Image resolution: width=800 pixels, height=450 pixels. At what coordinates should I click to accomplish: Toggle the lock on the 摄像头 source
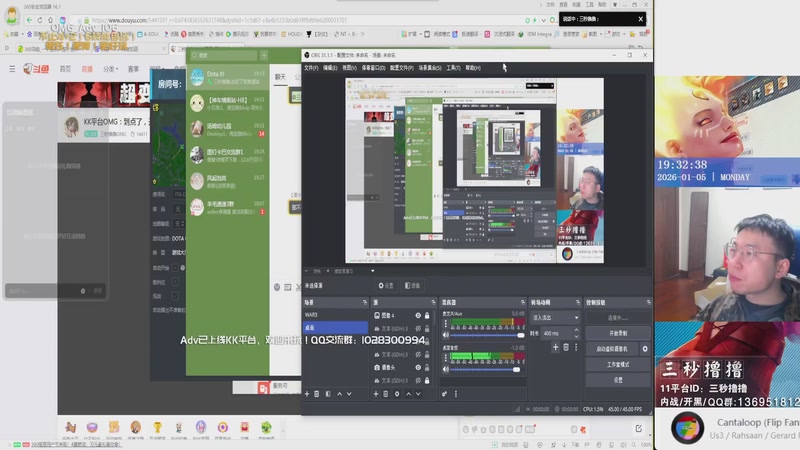[x=427, y=367]
